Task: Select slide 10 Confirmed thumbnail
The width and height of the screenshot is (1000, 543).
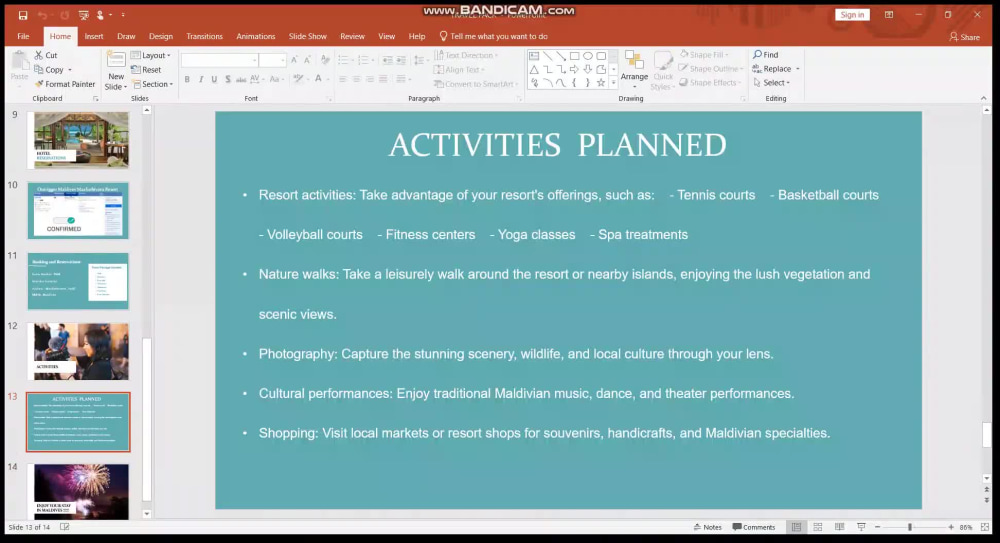Action: coord(78,211)
